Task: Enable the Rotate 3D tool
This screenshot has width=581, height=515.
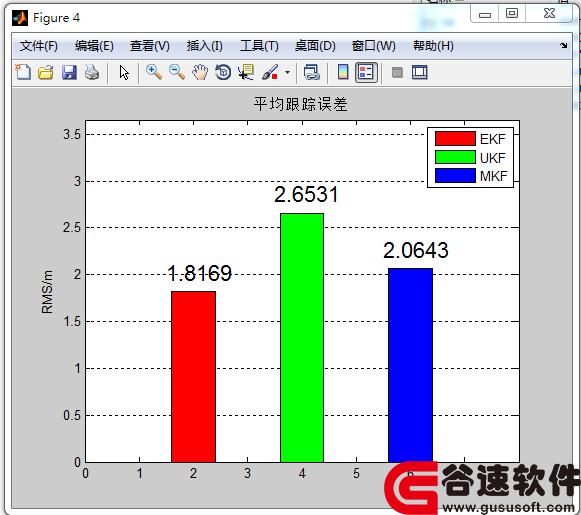Action: (223, 72)
